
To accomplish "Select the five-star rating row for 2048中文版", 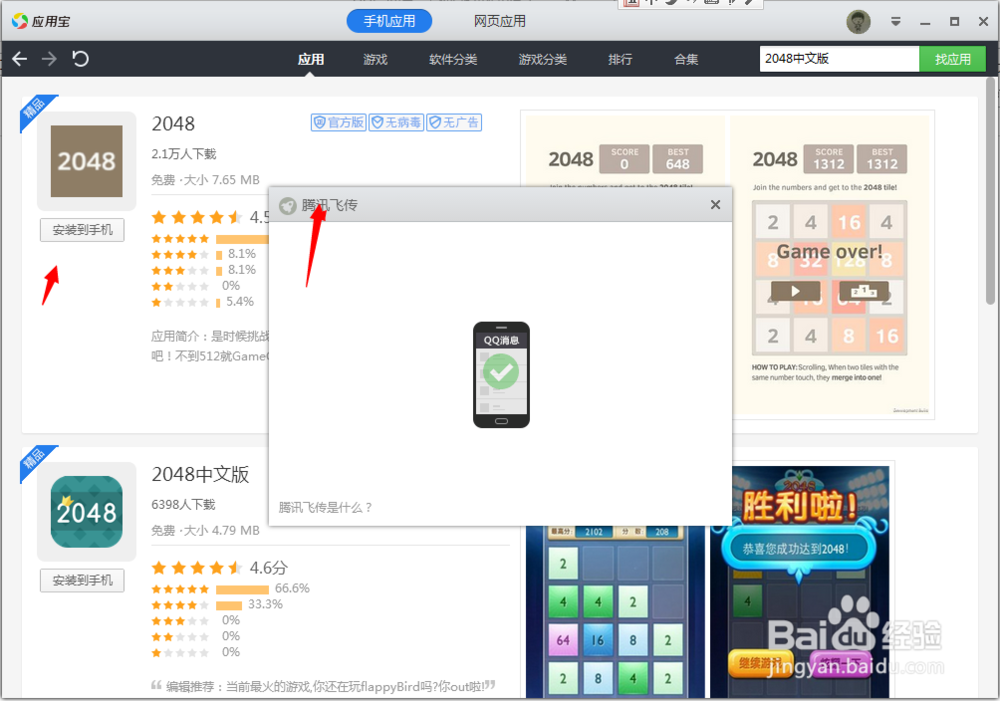I will (180, 588).
